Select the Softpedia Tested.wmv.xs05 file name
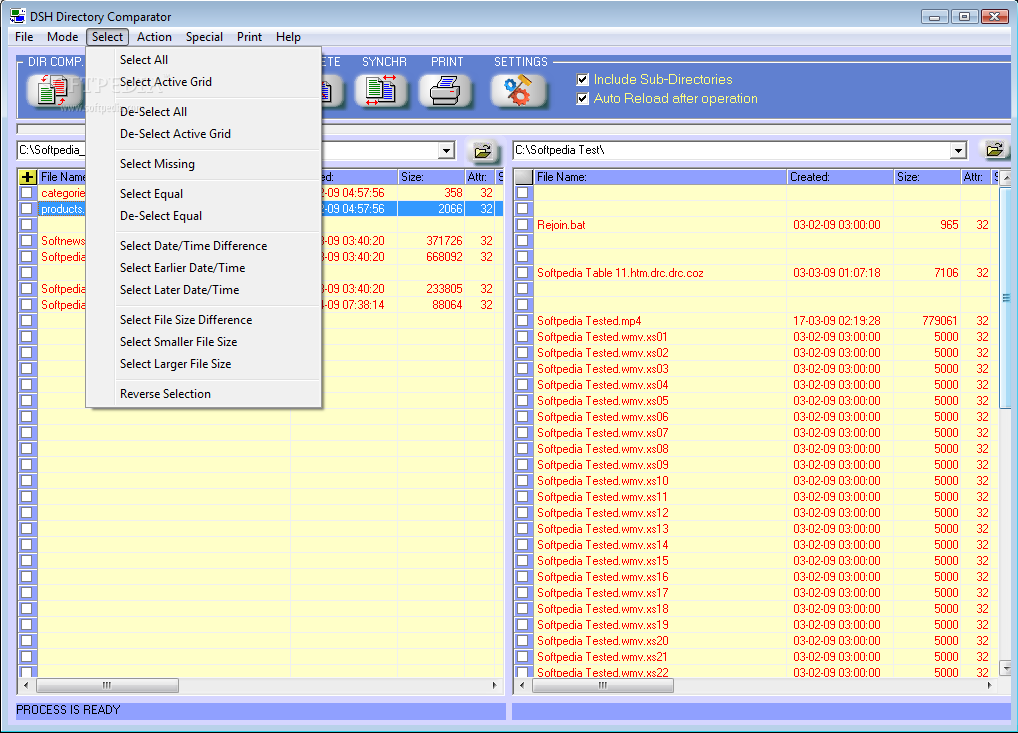 click(602, 401)
